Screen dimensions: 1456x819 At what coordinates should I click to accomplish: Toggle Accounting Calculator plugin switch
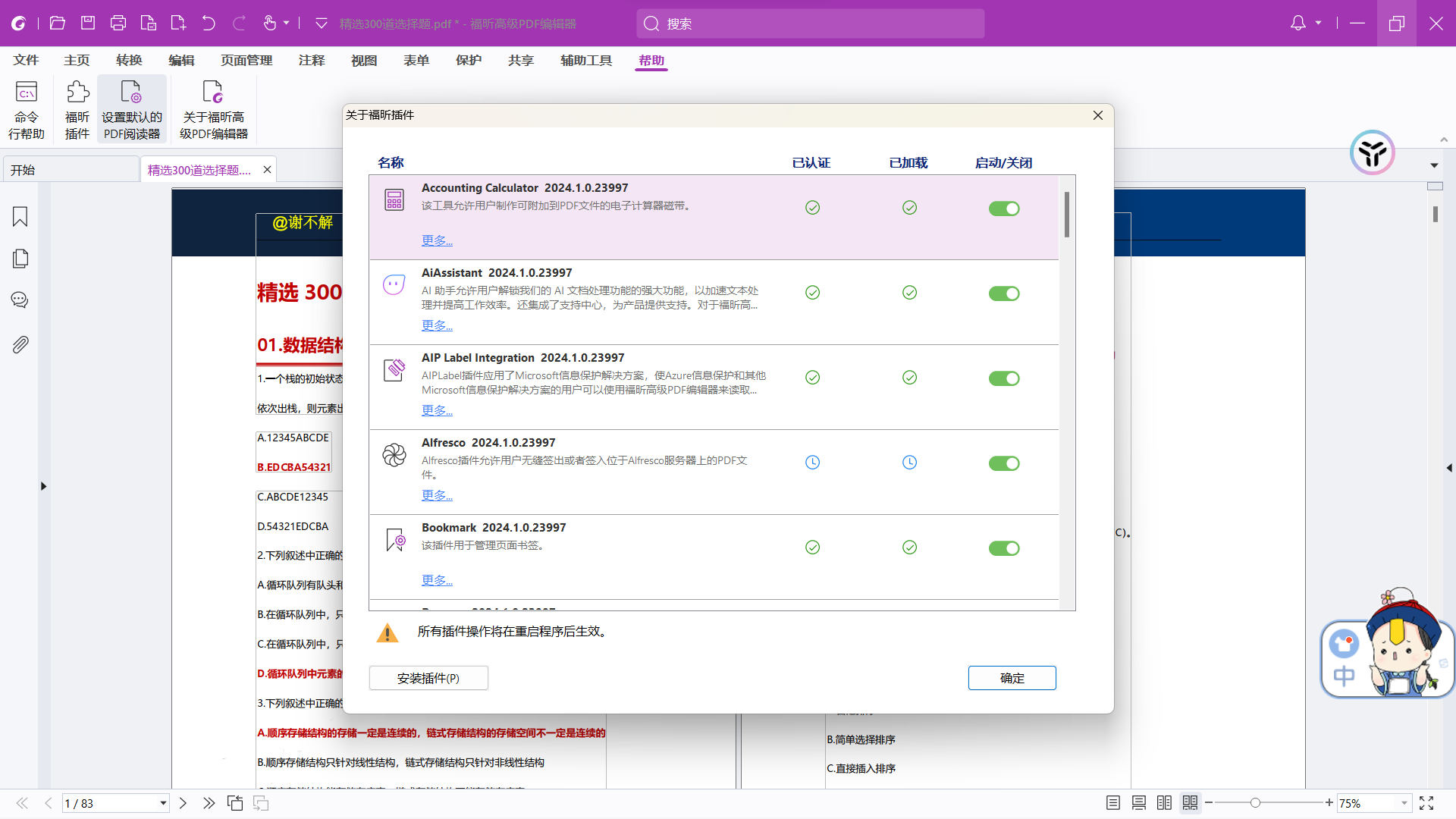[x=1004, y=209]
